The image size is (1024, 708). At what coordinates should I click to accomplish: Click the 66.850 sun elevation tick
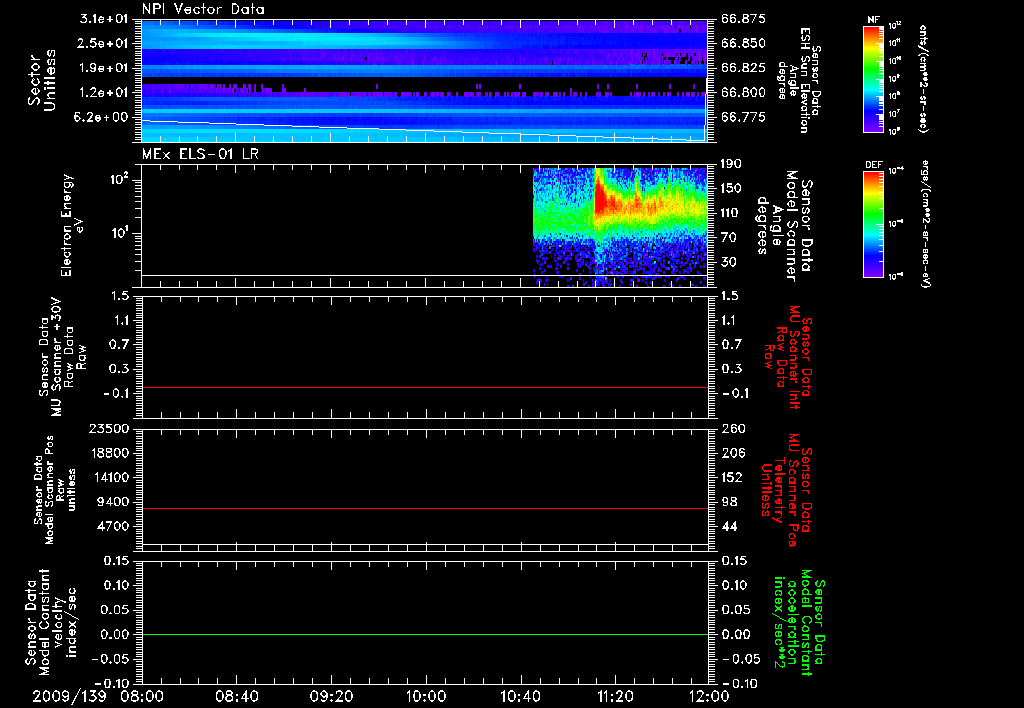pyautogui.click(x=743, y=43)
